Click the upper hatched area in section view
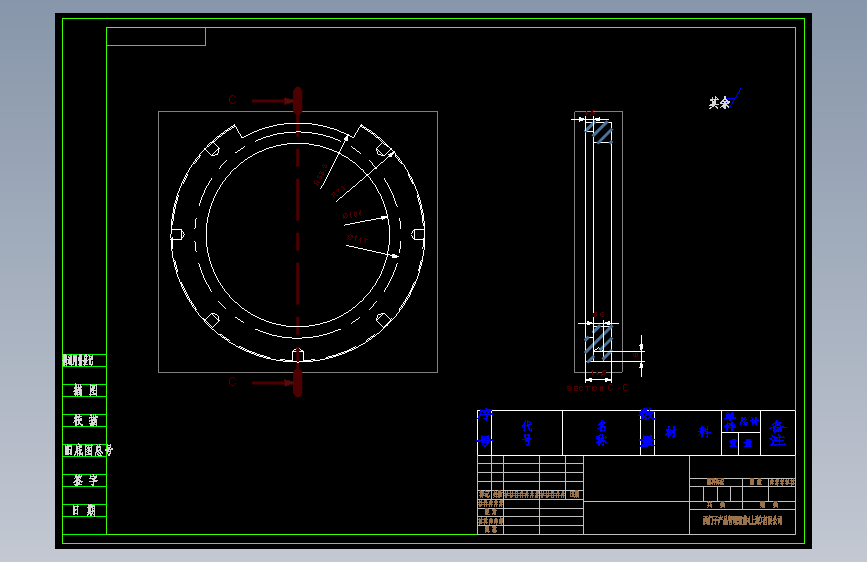This screenshot has width=867, height=562. click(x=599, y=132)
